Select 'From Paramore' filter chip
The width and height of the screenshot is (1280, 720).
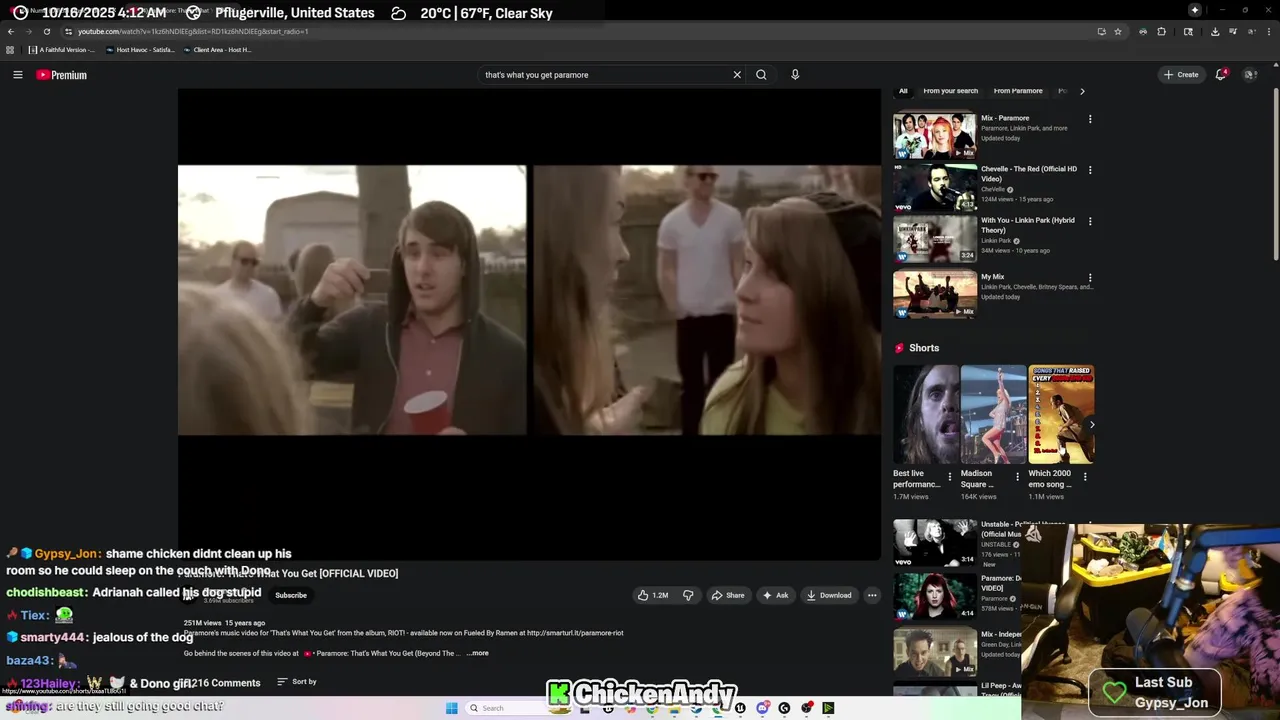point(1018,91)
